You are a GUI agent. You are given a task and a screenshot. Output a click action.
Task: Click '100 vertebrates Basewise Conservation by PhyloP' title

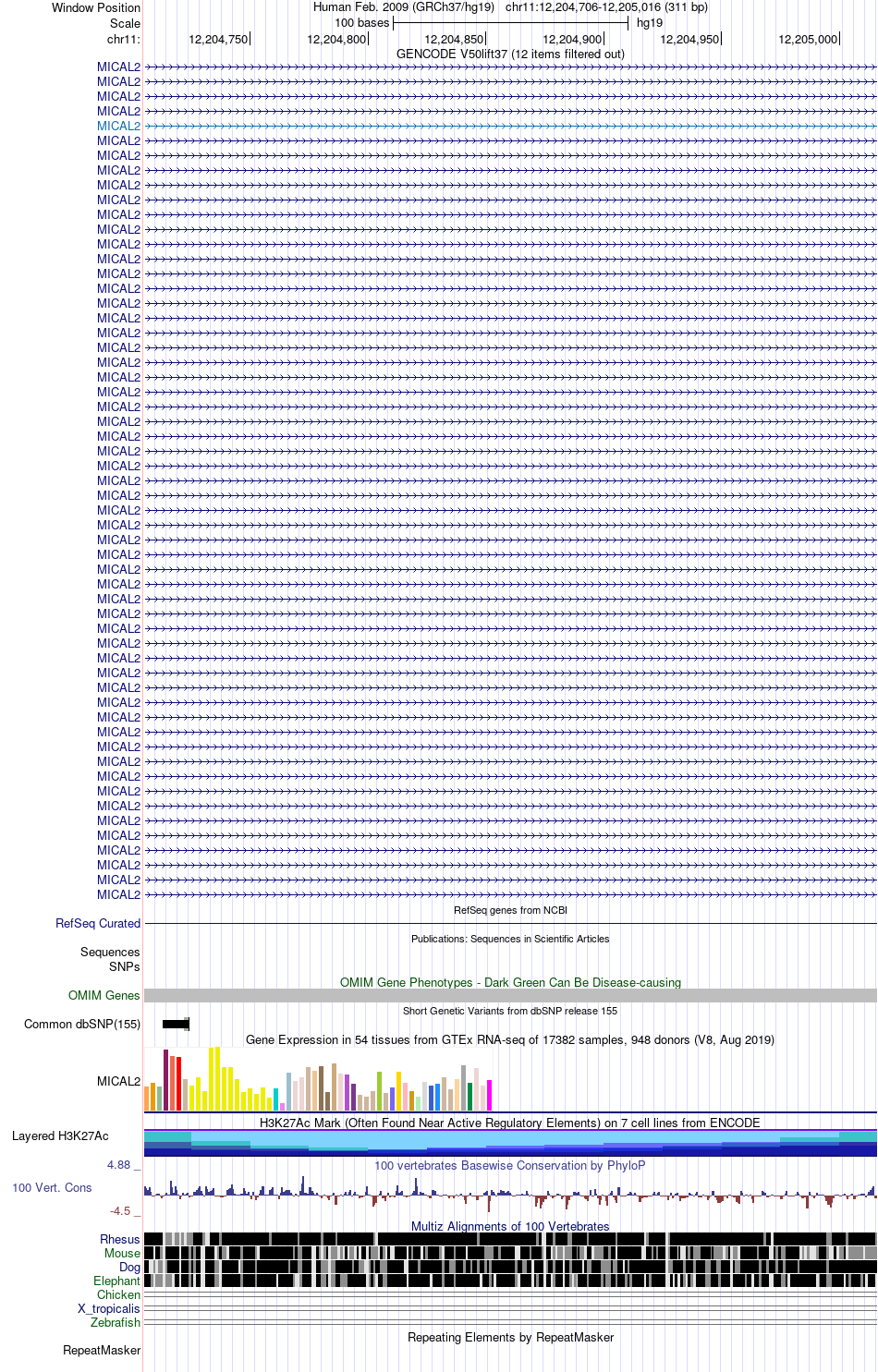pos(510,1165)
